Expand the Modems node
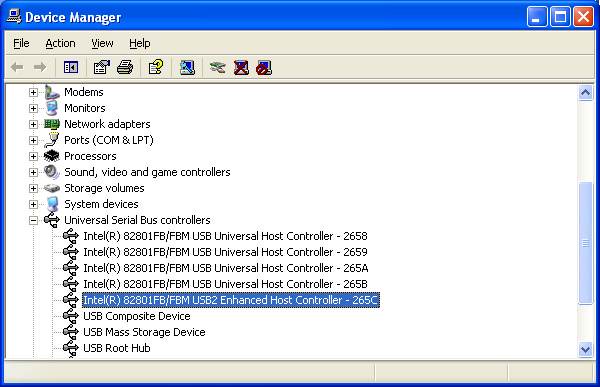Viewport: 600px width, 387px height. (33, 92)
